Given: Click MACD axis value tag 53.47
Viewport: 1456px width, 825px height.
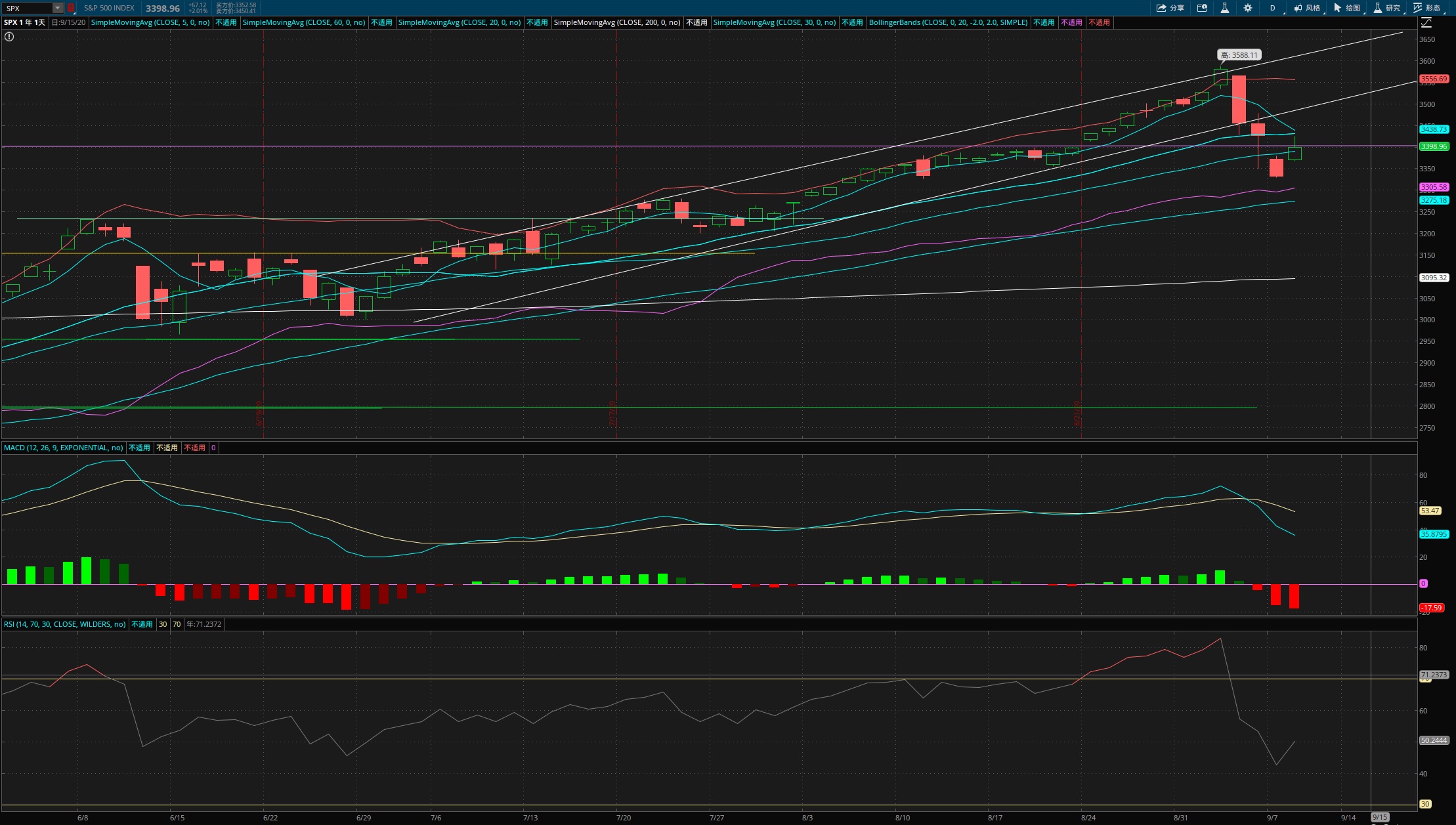Looking at the screenshot, I should [x=1430, y=511].
